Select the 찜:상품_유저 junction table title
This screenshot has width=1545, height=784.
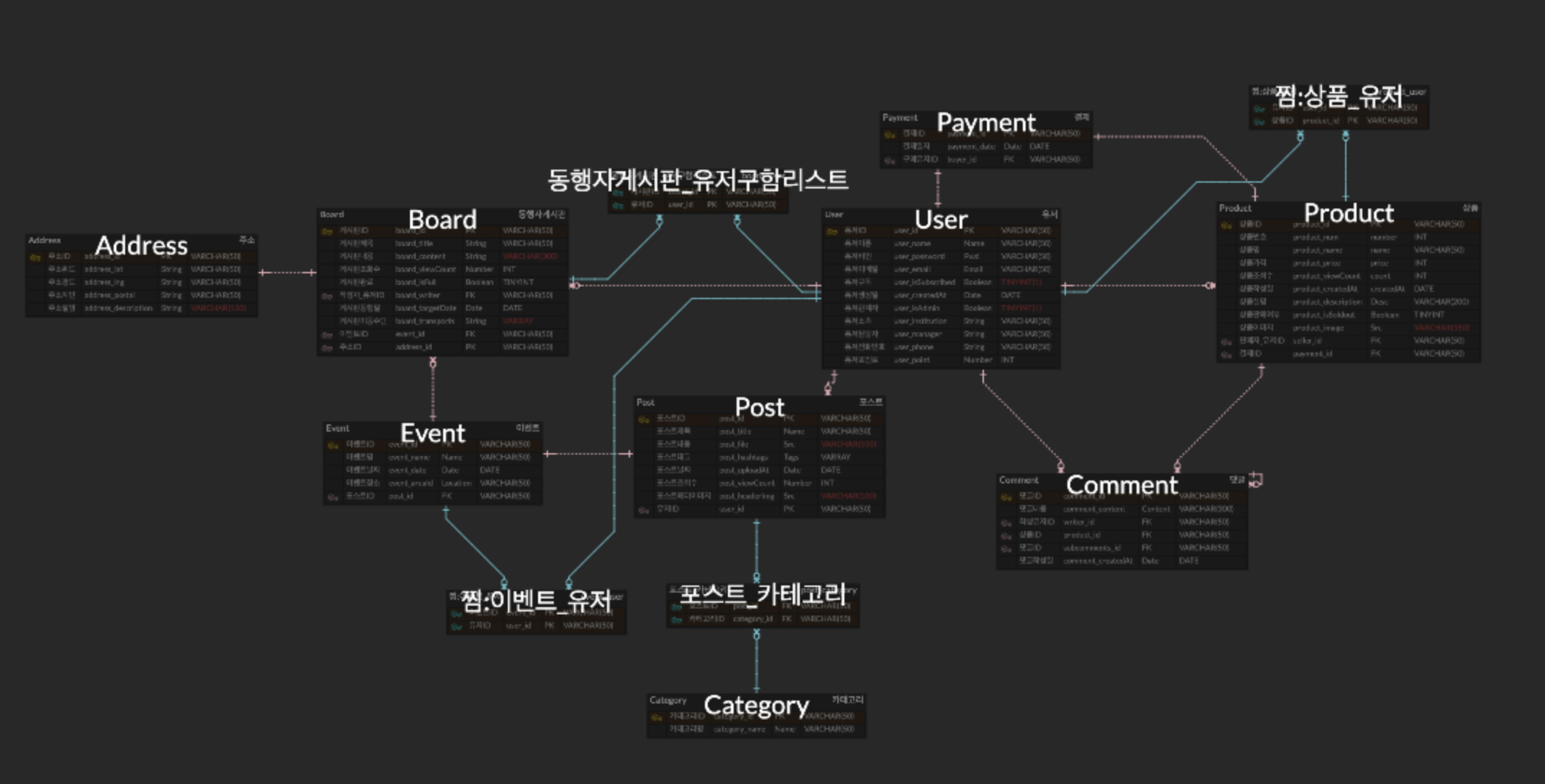point(1336,94)
